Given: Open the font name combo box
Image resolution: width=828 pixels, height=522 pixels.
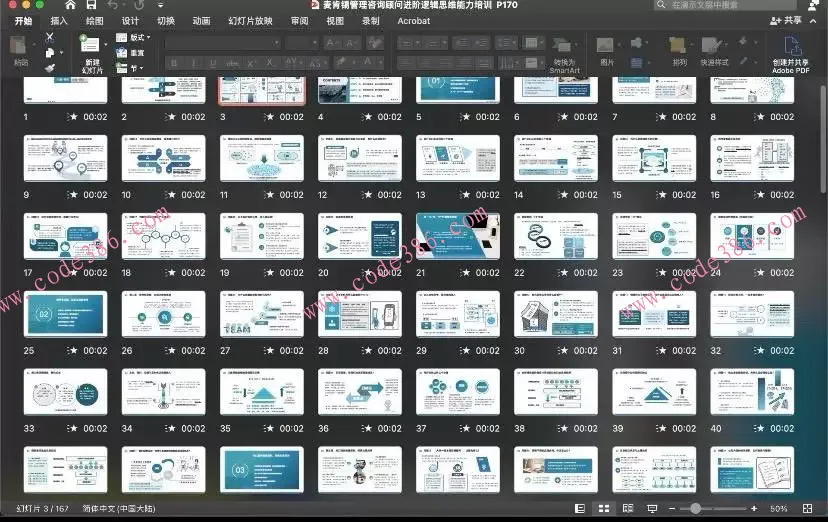Looking at the screenshot, I should coord(222,43).
